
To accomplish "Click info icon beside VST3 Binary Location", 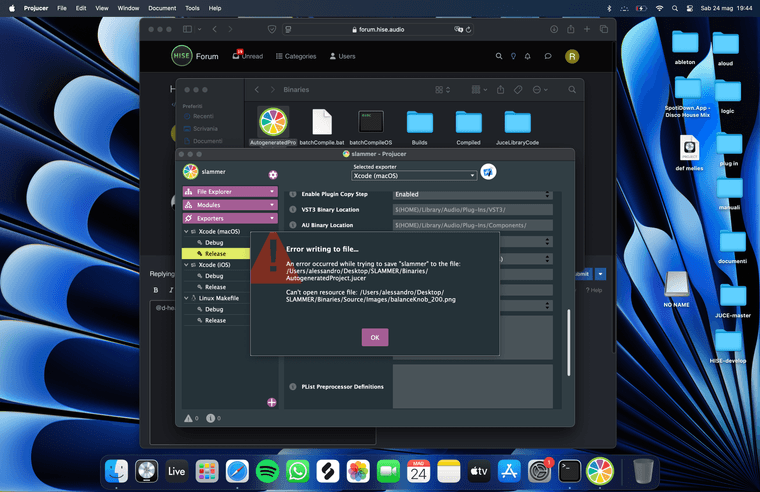I will tap(293, 210).
